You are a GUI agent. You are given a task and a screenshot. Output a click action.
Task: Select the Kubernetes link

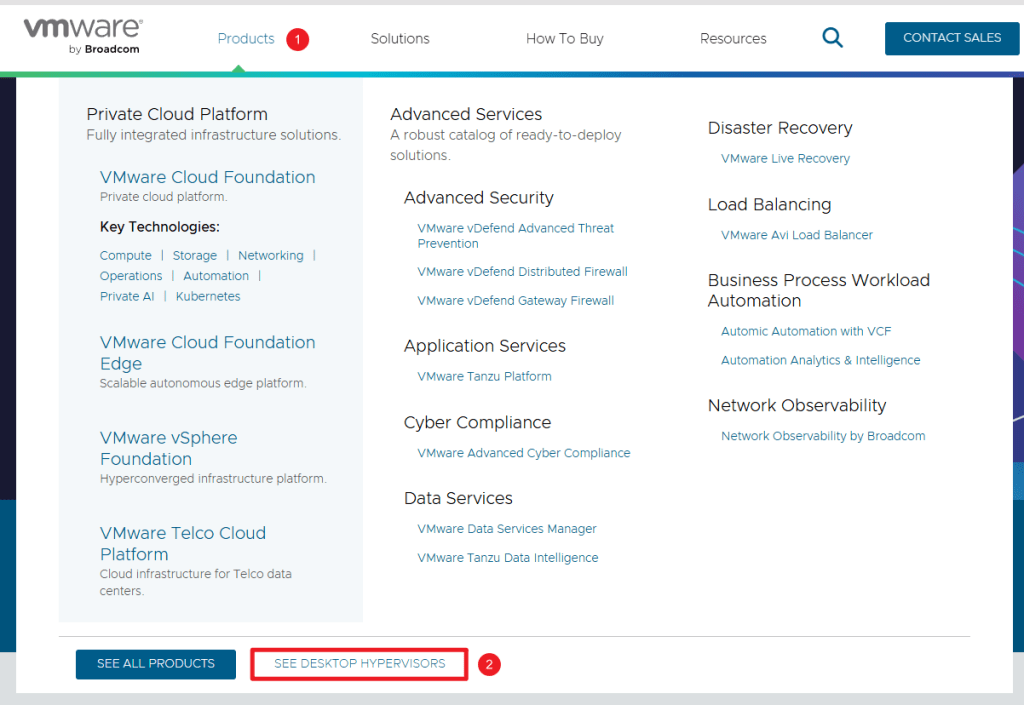tap(208, 296)
